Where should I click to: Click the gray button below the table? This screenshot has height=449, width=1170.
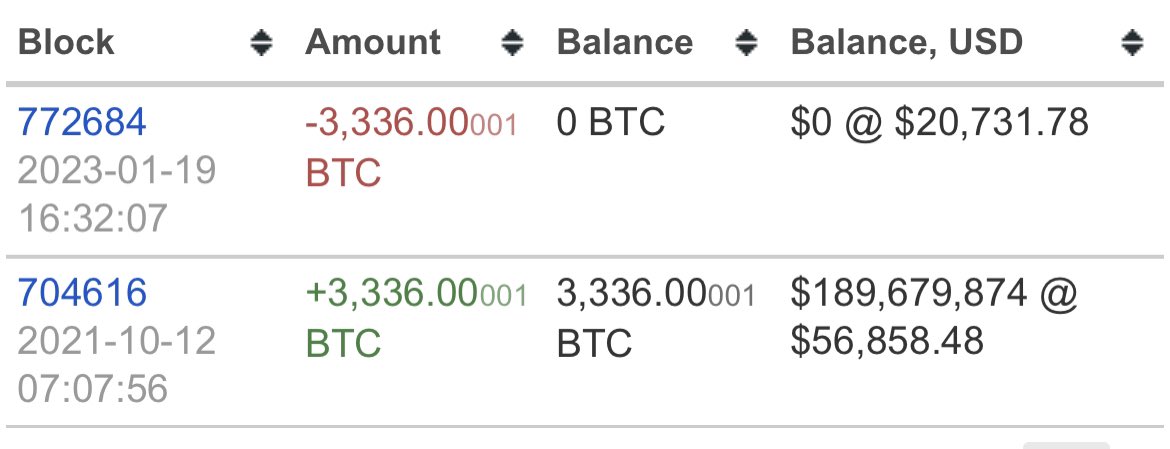[x=1066, y=445]
